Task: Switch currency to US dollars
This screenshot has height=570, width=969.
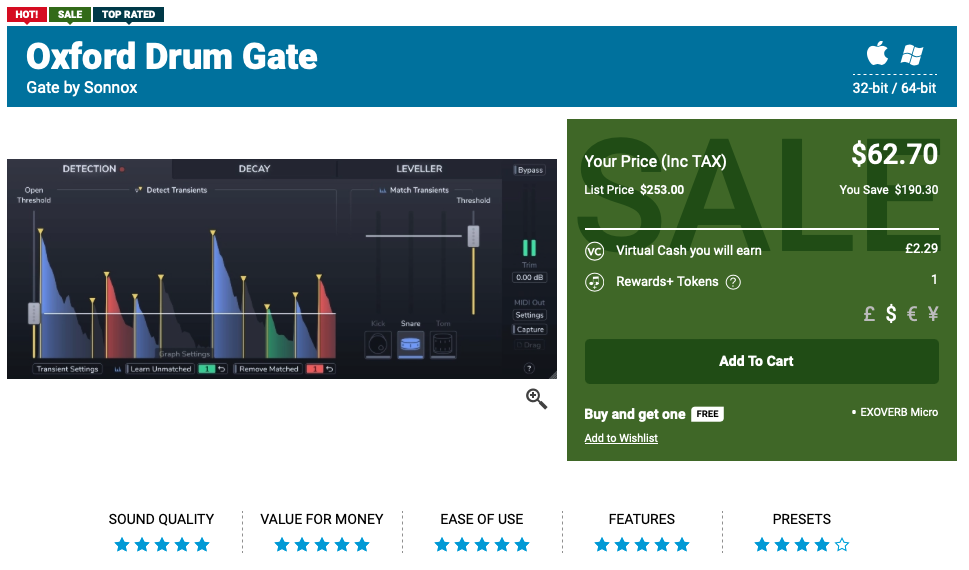Action: [x=891, y=313]
